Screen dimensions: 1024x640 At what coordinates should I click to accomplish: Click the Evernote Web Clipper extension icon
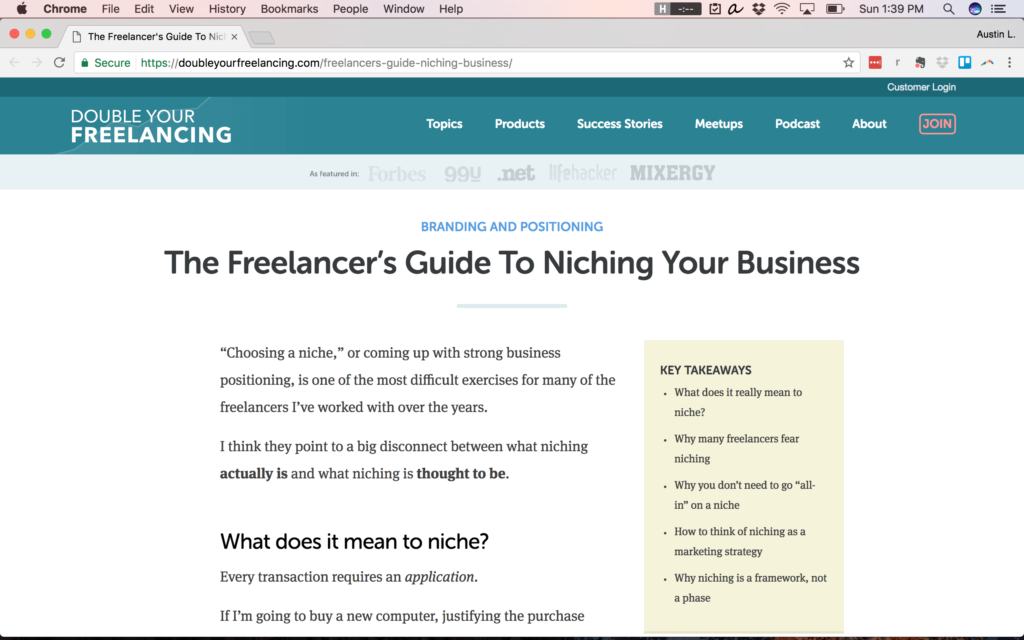(x=919, y=62)
